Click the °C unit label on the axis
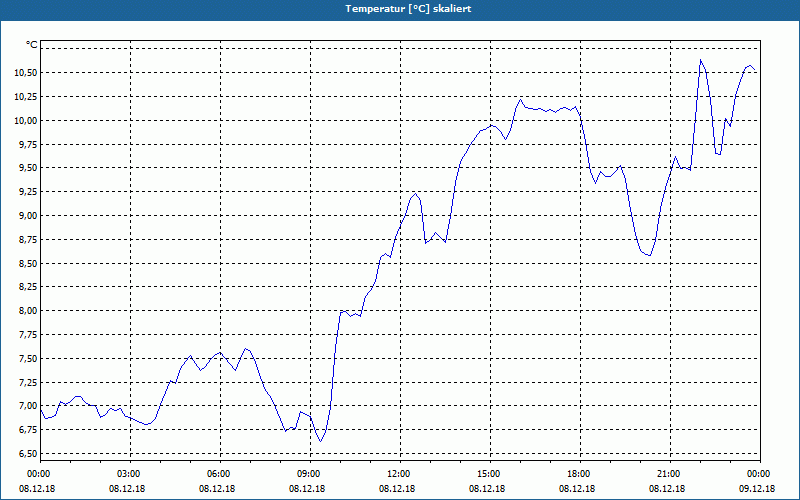The height and width of the screenshot is (500, 800). pyautogui.click(x=32, y=45)
